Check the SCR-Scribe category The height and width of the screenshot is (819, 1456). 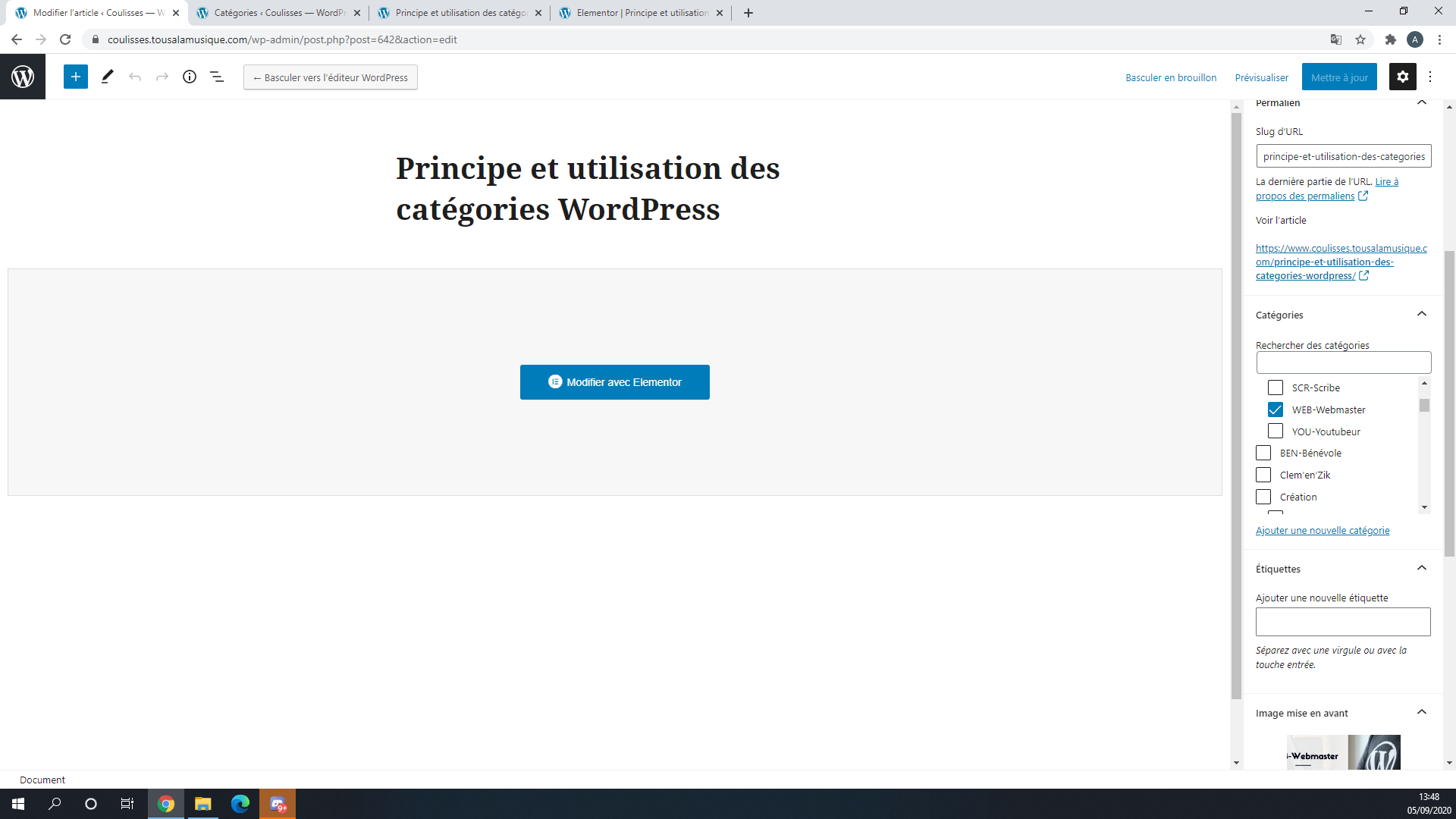(x=1276, y=388)
